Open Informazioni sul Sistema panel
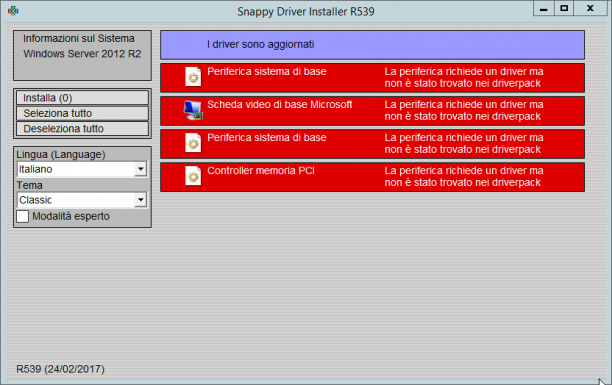Image resolution: width=612 pixels, height=385 pixels. click(x=82, y=55)
